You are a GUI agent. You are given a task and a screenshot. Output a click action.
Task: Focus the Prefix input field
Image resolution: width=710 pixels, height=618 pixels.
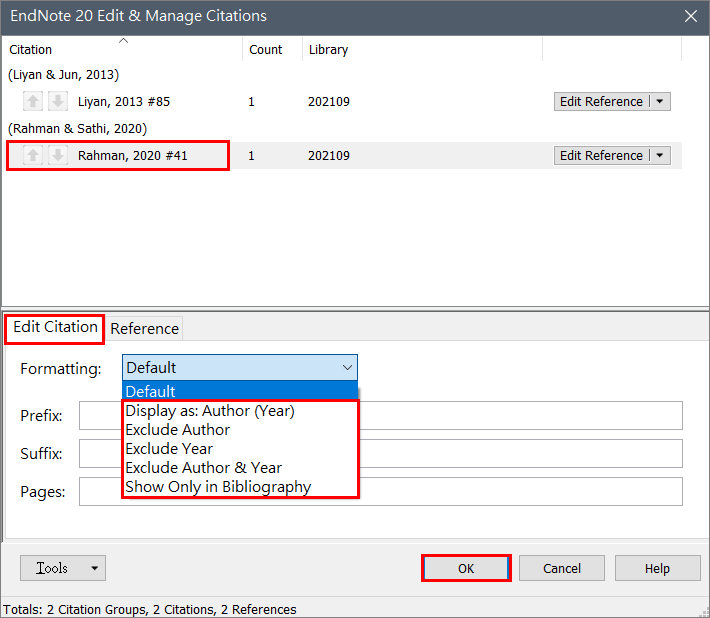tap(380, 416)
